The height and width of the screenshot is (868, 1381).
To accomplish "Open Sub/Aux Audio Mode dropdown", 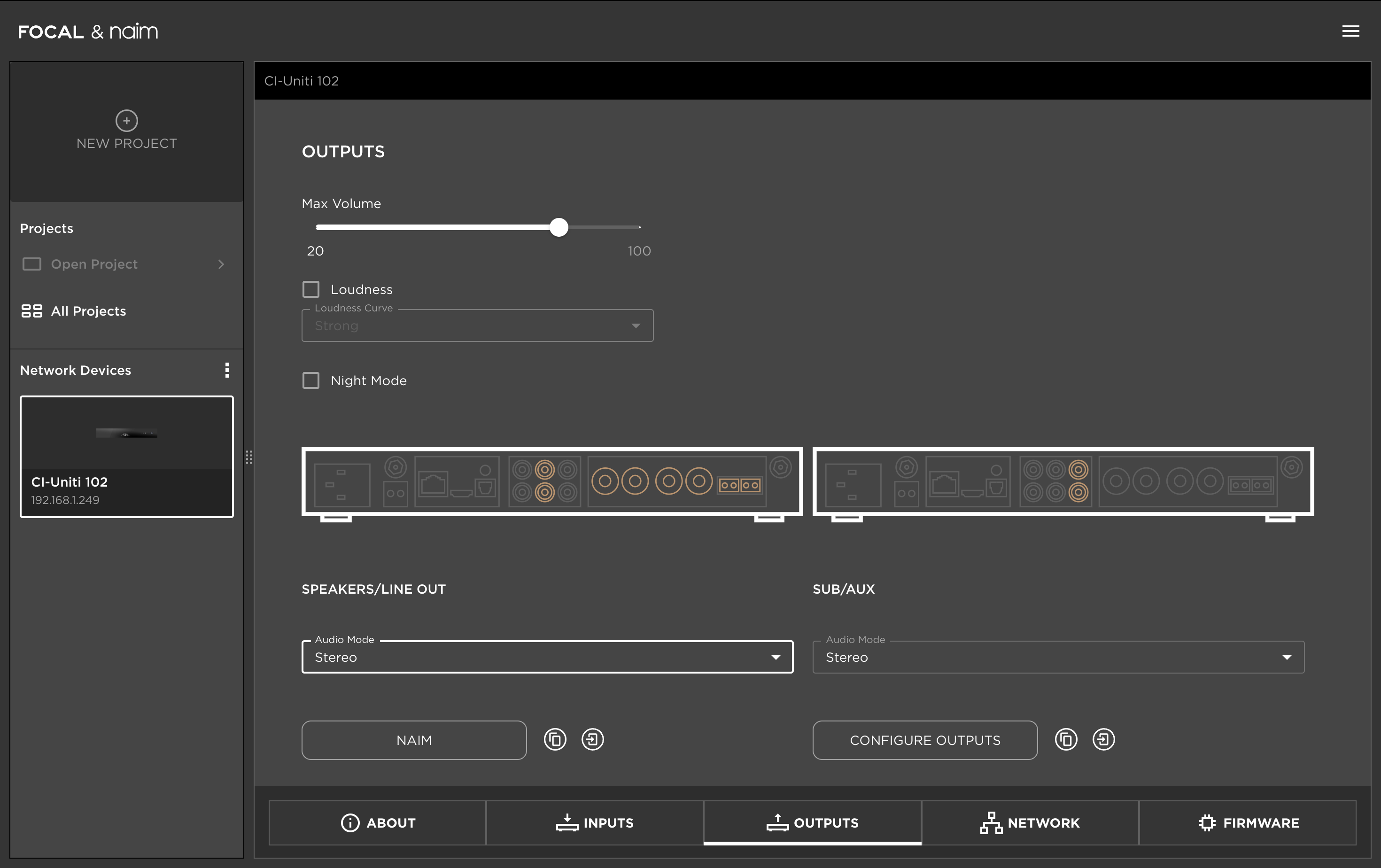I will pos(1058,657).
